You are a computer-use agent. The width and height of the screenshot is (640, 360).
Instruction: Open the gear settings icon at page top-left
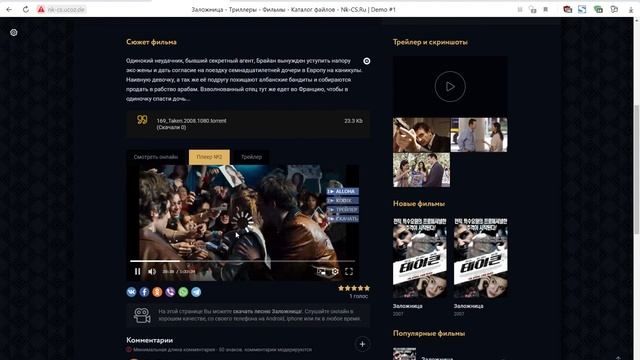pos(13,32)
